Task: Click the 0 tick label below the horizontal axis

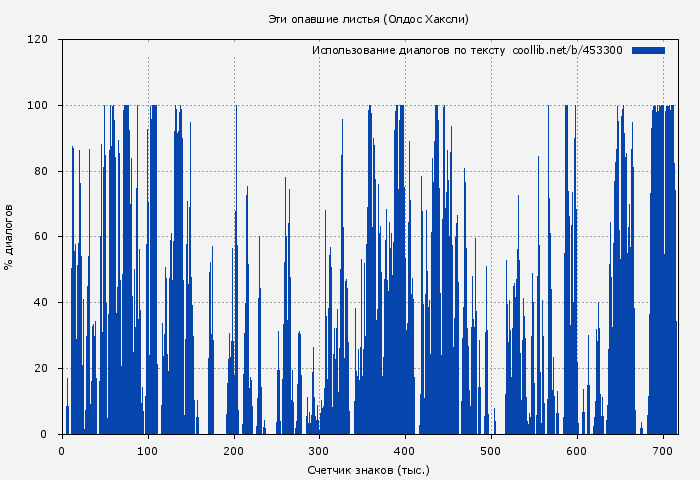Action: (62, 451)
